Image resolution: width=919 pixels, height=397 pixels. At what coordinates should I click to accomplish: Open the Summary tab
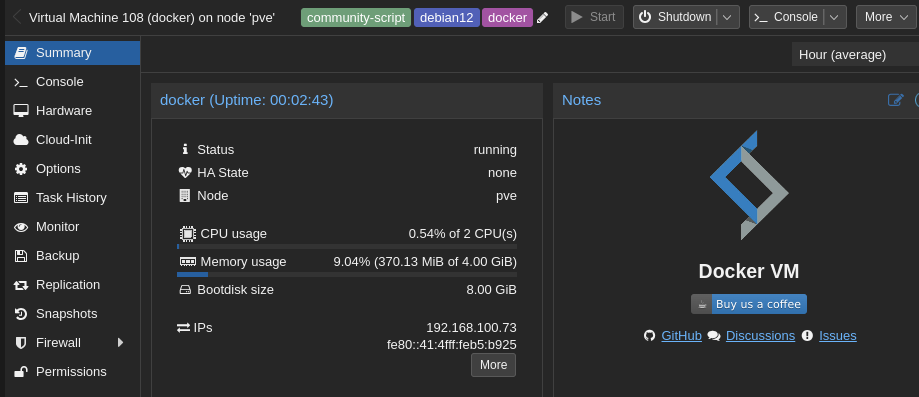coord(73,53)
